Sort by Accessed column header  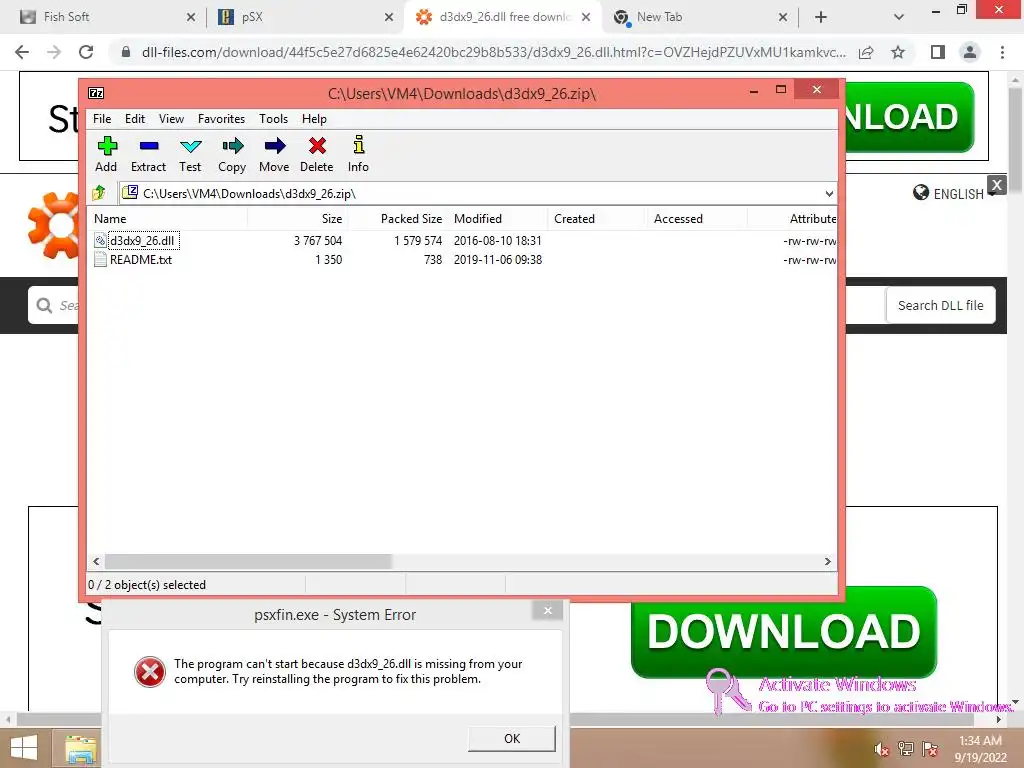pos(697,219)
